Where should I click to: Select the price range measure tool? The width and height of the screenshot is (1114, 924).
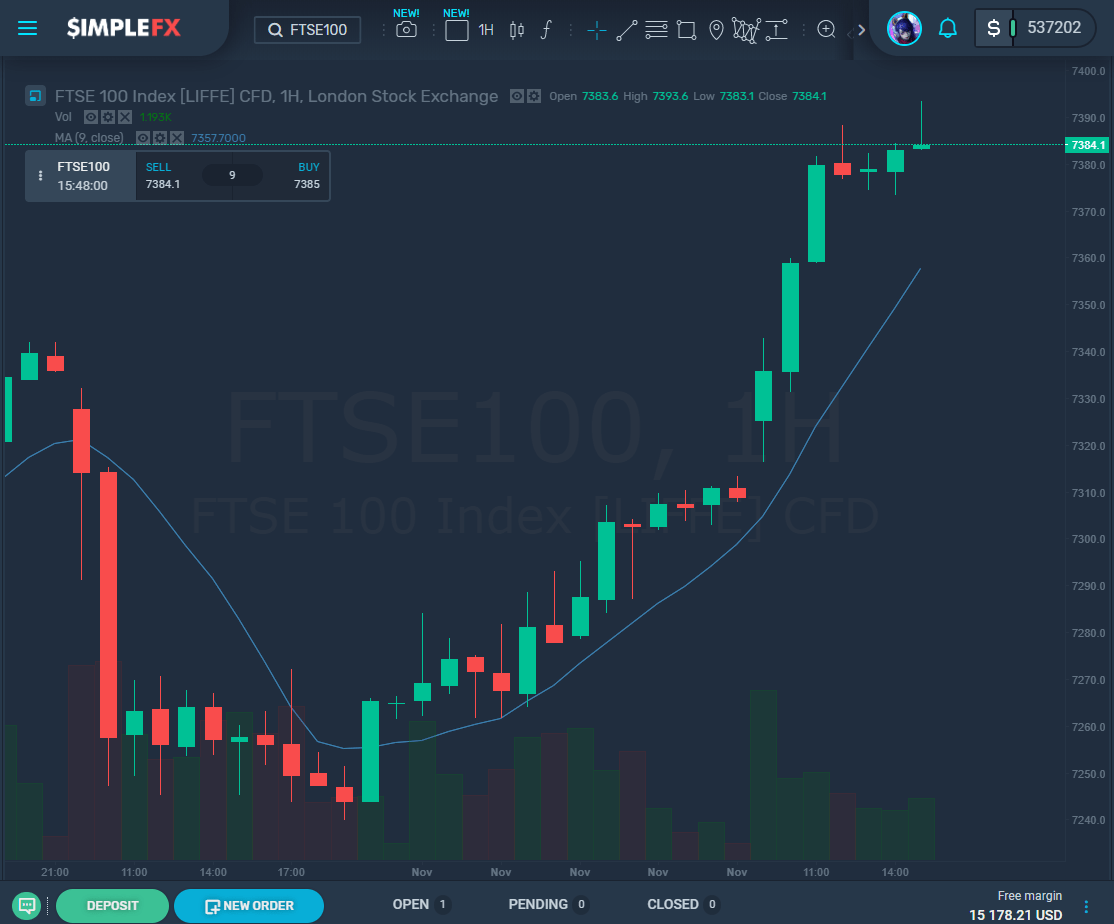(777, 30)
